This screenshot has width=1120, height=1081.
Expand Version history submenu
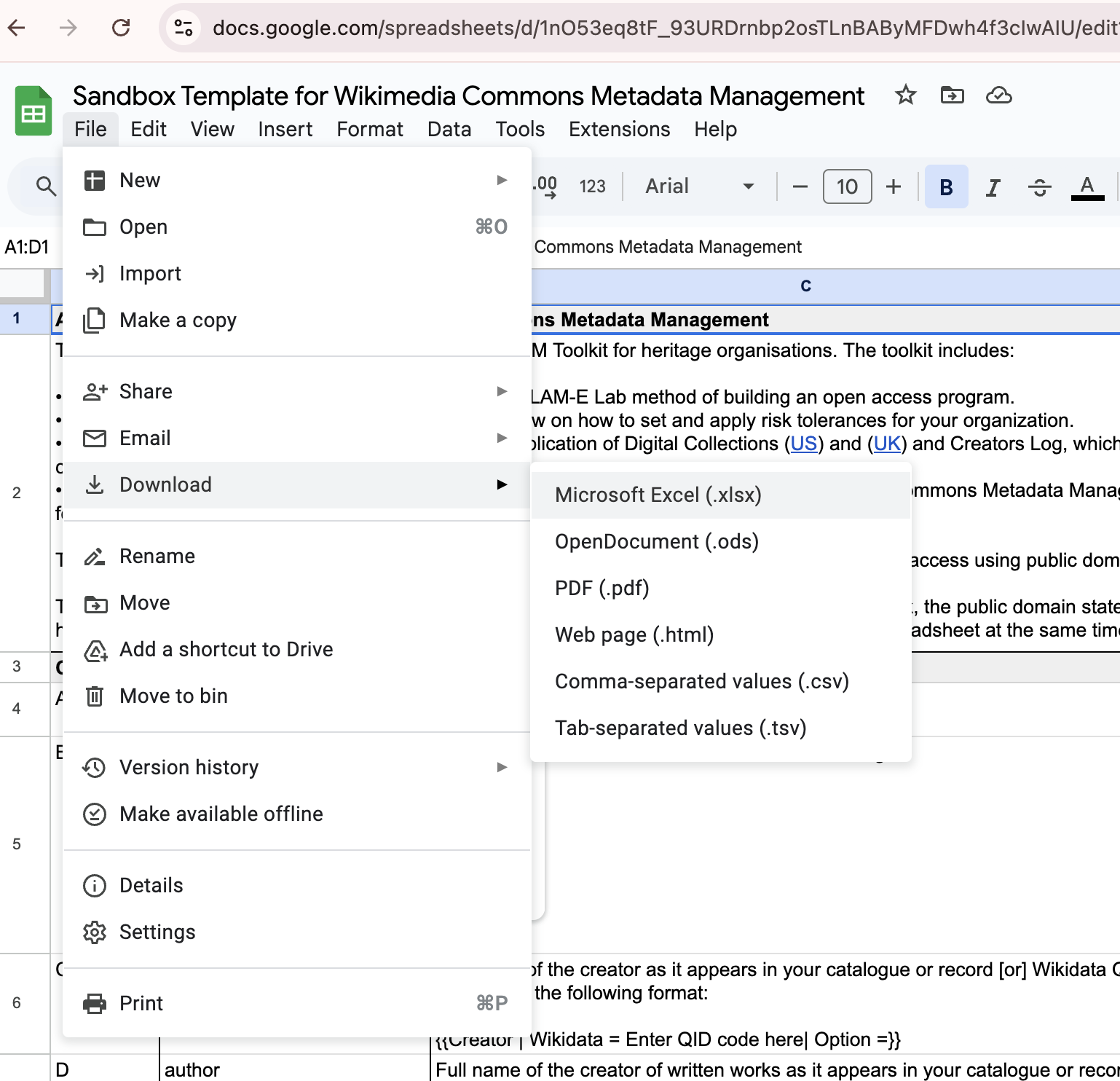coord(297,767)
